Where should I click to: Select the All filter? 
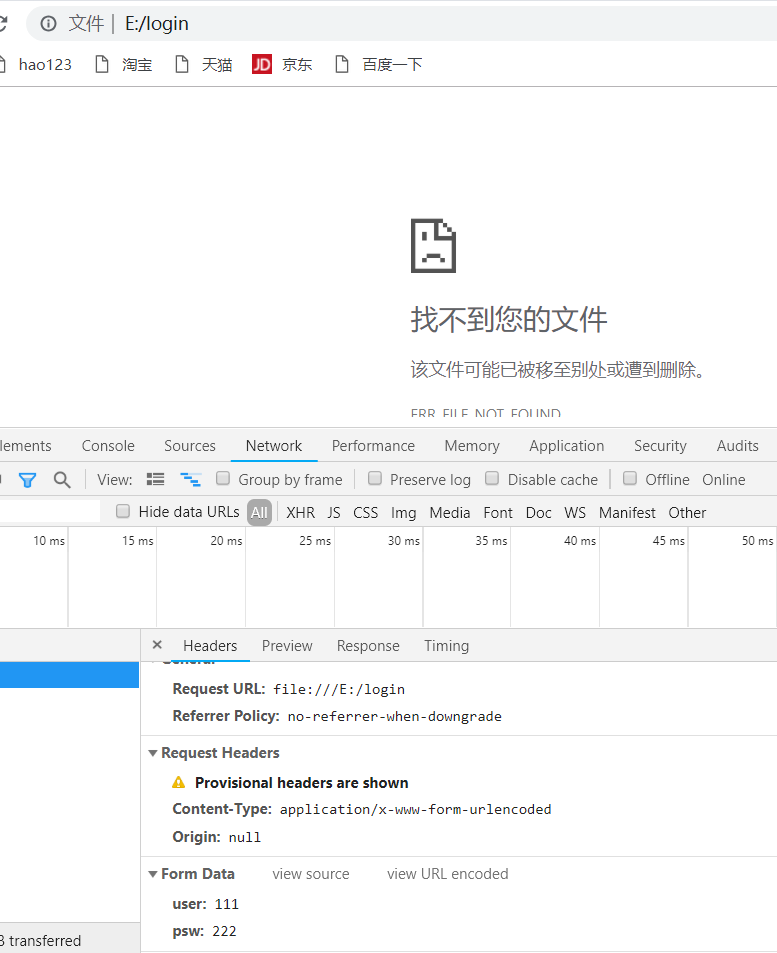point(259,512)
